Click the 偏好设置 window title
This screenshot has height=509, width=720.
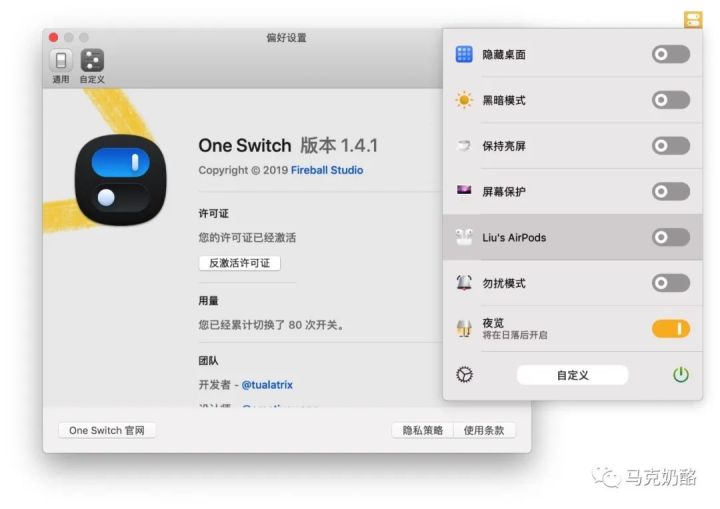[287, 38]
